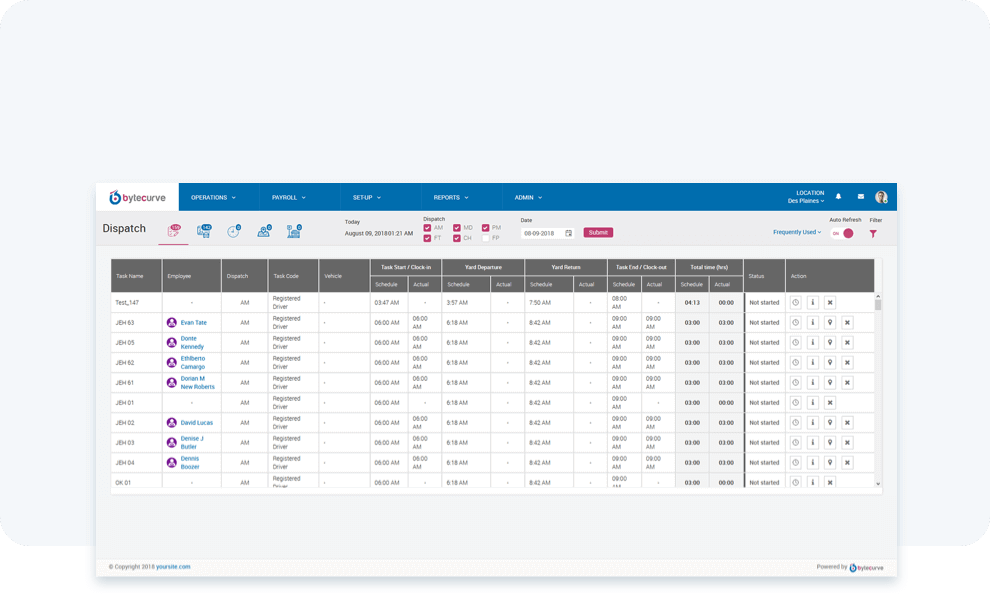Click the table's vertical scrollbar thumb
Viewport: 990px width, 597px height.
click(x=878, y=304)
